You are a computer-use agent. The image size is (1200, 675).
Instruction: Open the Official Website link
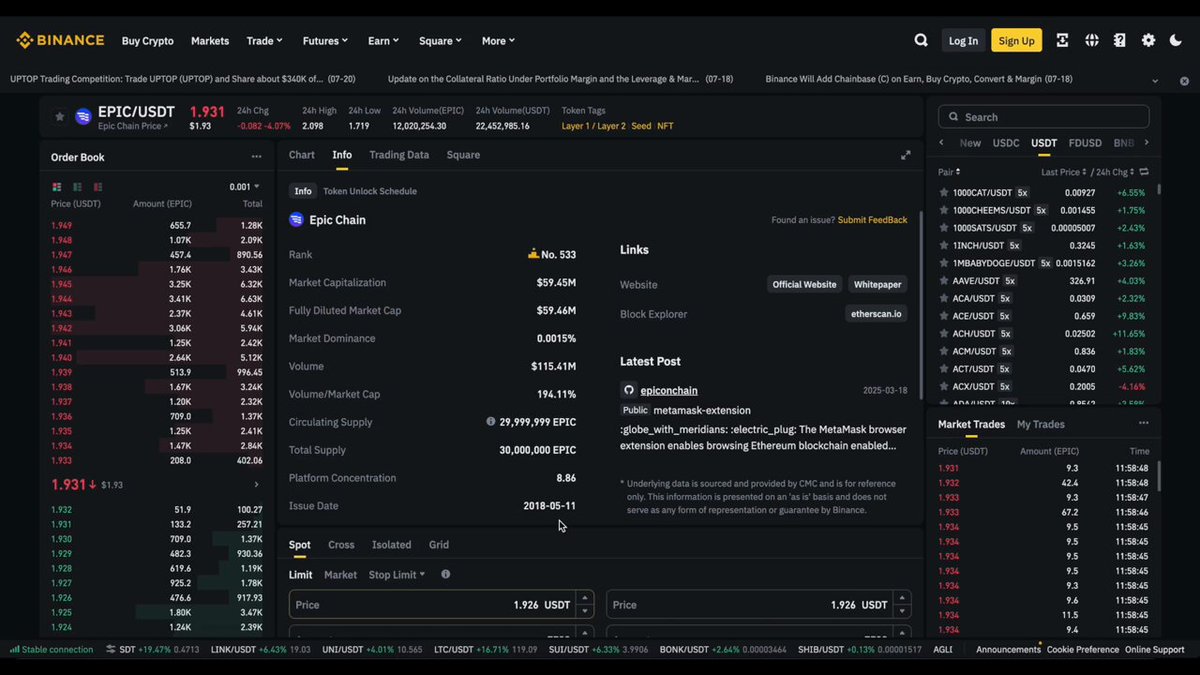[x=804, y=285]
